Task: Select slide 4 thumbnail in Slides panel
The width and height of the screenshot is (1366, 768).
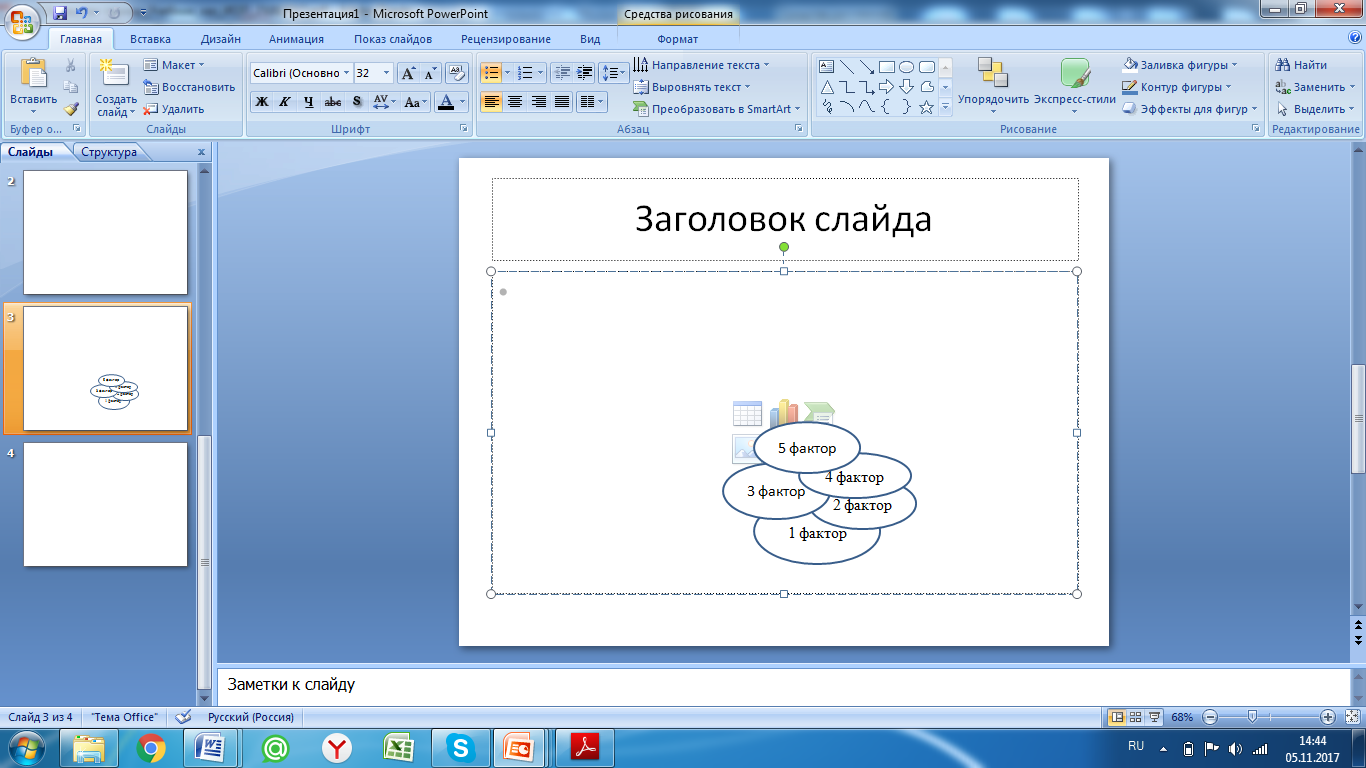Action: pos(105,504)
